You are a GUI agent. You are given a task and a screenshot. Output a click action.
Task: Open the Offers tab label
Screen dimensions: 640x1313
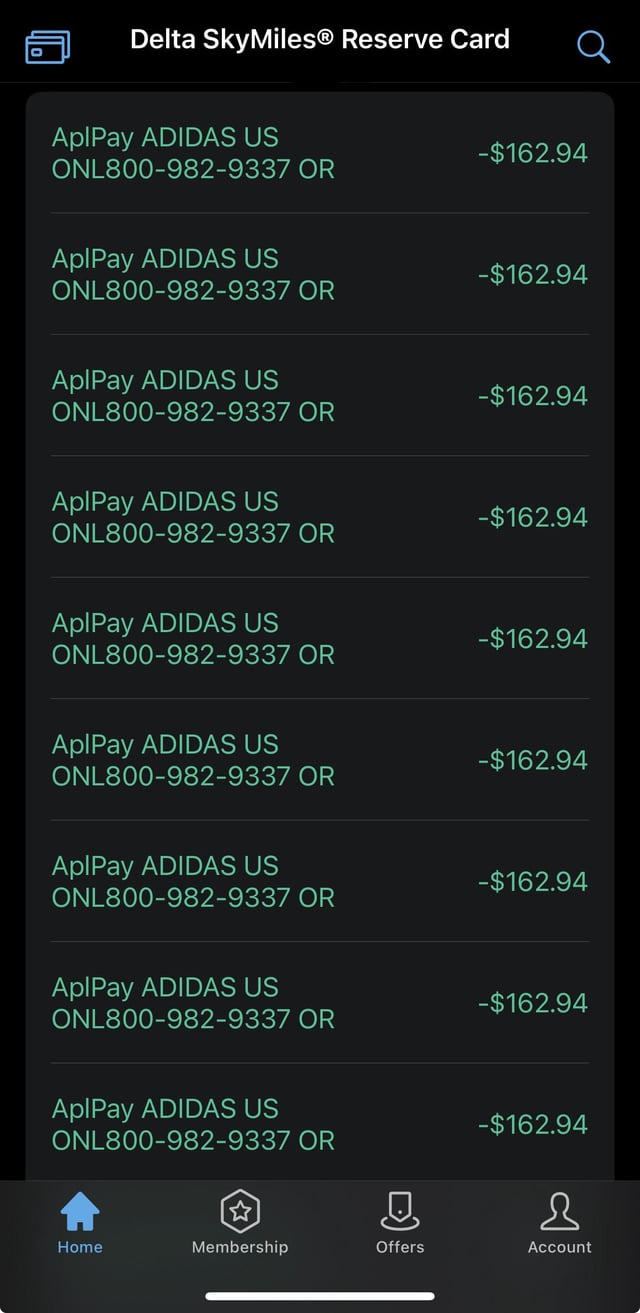400,1247
